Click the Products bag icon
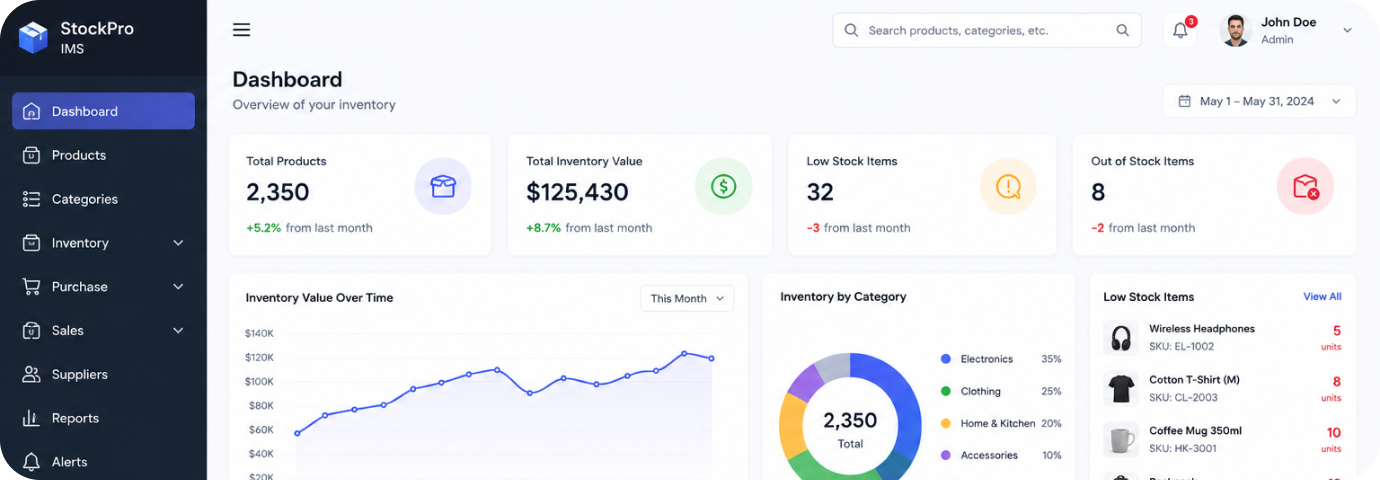Screen dimensions: 1380x480 point(31,155)
